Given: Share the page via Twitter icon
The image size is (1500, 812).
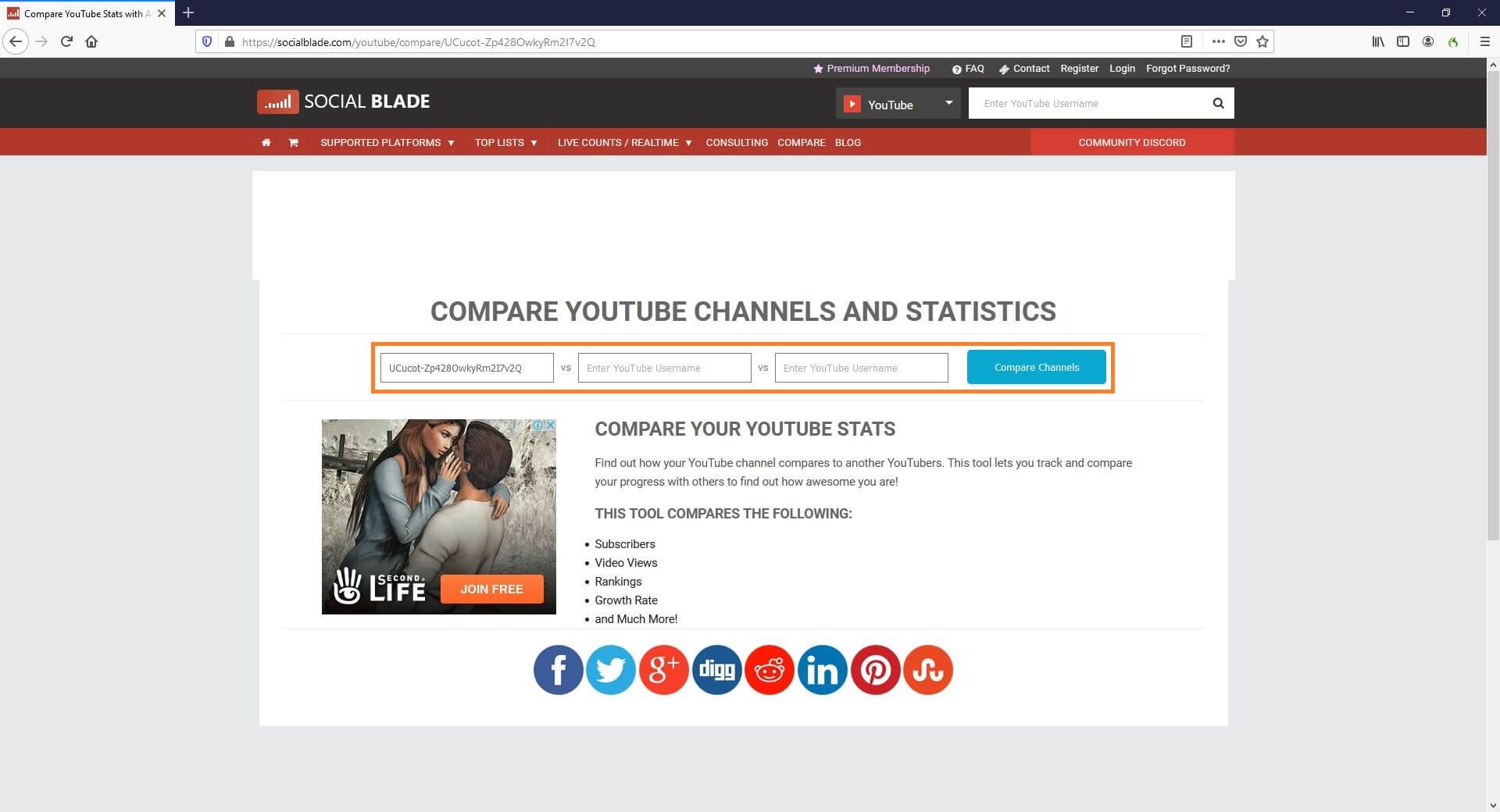Looking at the screenshot, I should click(x=611, y=670).
